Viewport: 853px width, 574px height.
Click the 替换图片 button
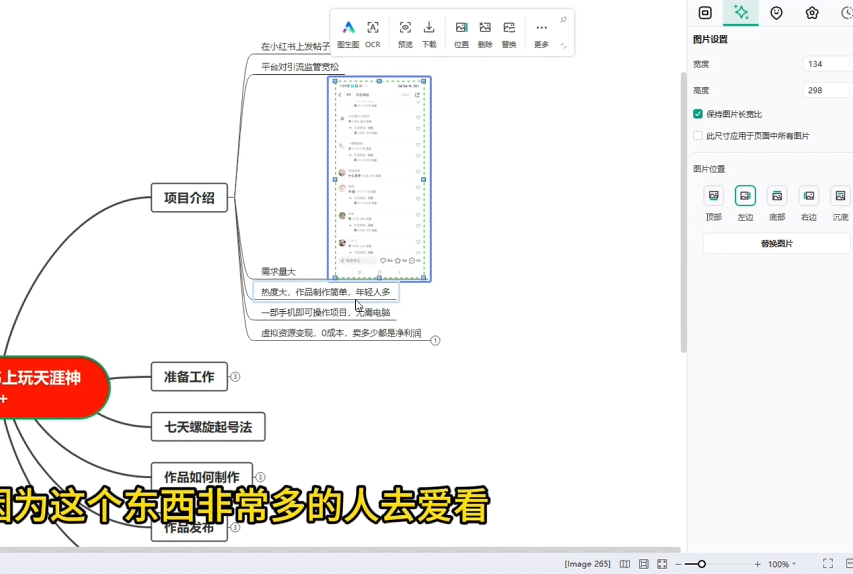pyautogui.click(x=777, y=244)
